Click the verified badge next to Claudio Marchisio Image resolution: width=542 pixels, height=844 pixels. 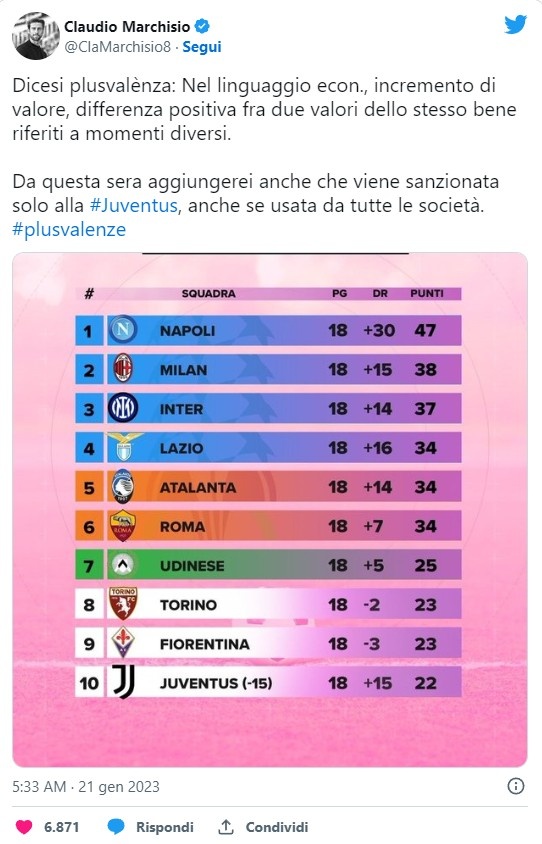[202, 26]
